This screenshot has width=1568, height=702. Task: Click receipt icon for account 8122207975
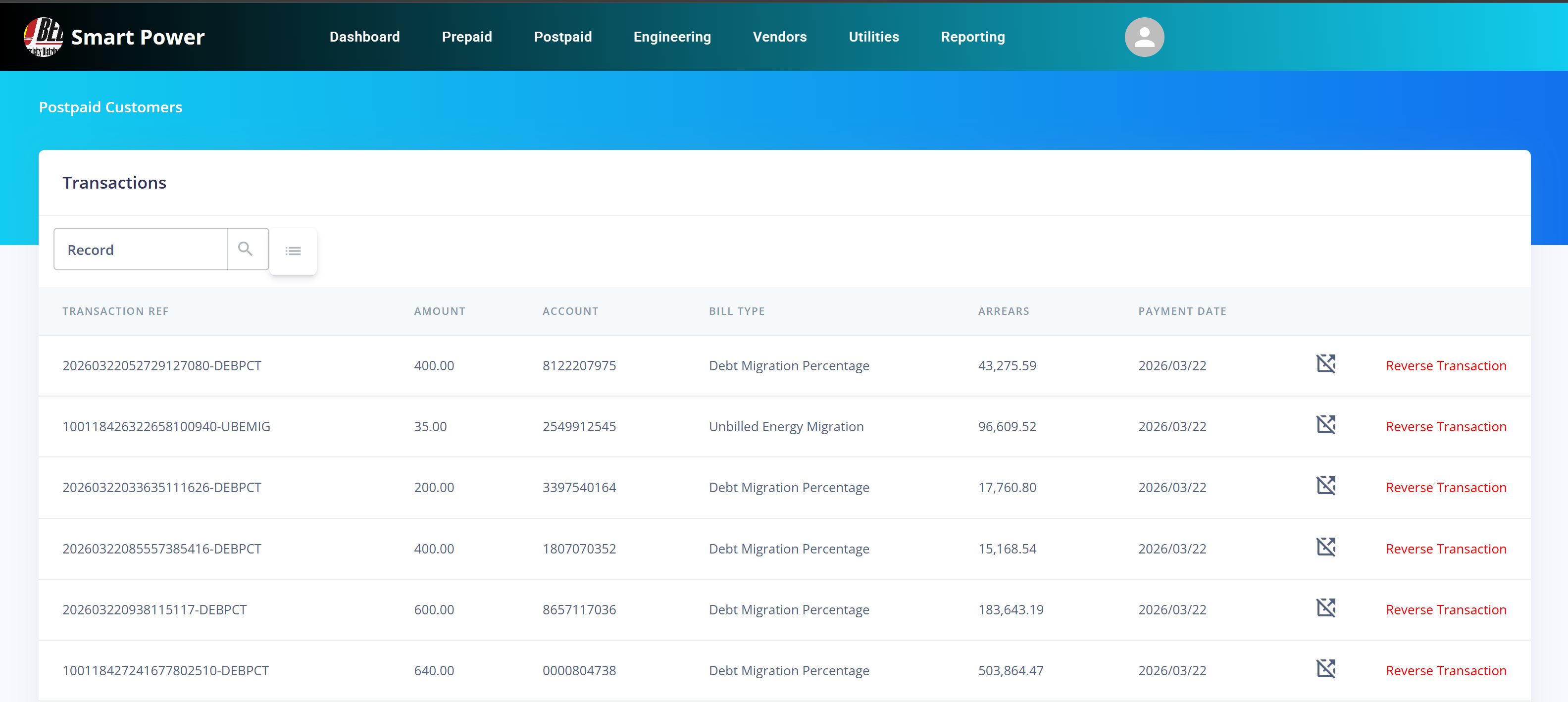coord(1326,364)
